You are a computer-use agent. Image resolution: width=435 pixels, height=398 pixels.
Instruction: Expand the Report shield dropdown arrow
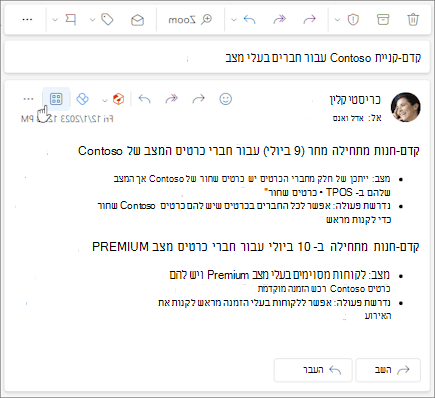pos(337,20)
